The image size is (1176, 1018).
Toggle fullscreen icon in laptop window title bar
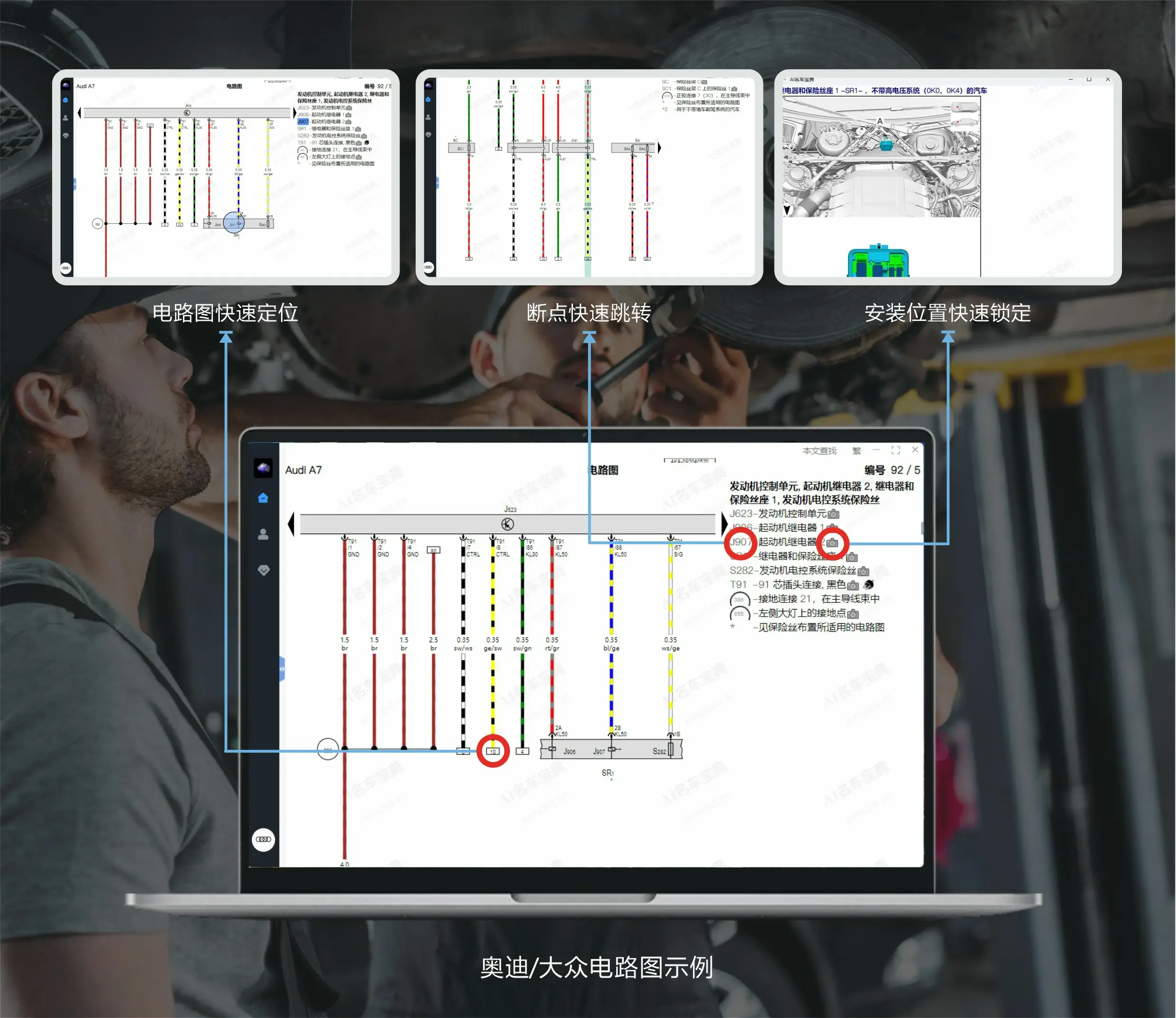(896, 450)
